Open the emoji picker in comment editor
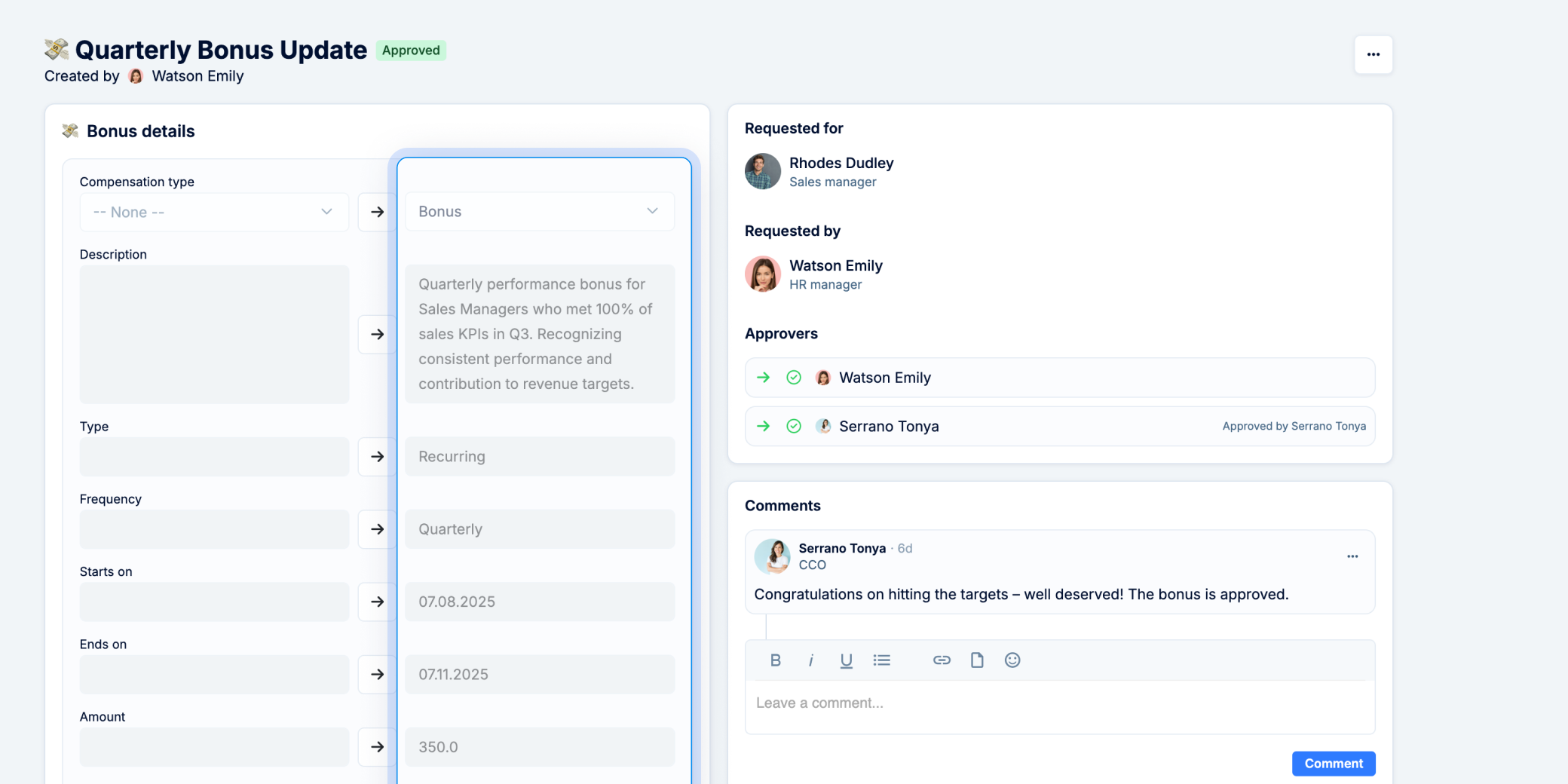This screenshot has width=1568, height=784. coord(1012,660)
